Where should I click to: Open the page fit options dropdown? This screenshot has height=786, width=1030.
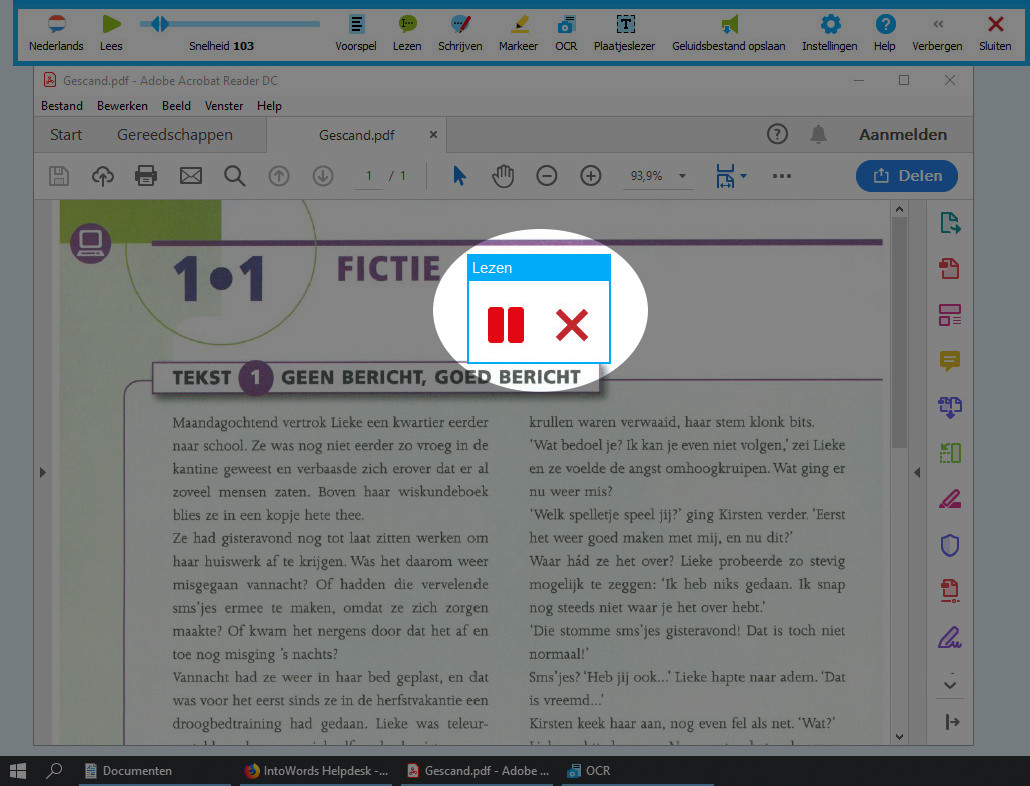731,176
